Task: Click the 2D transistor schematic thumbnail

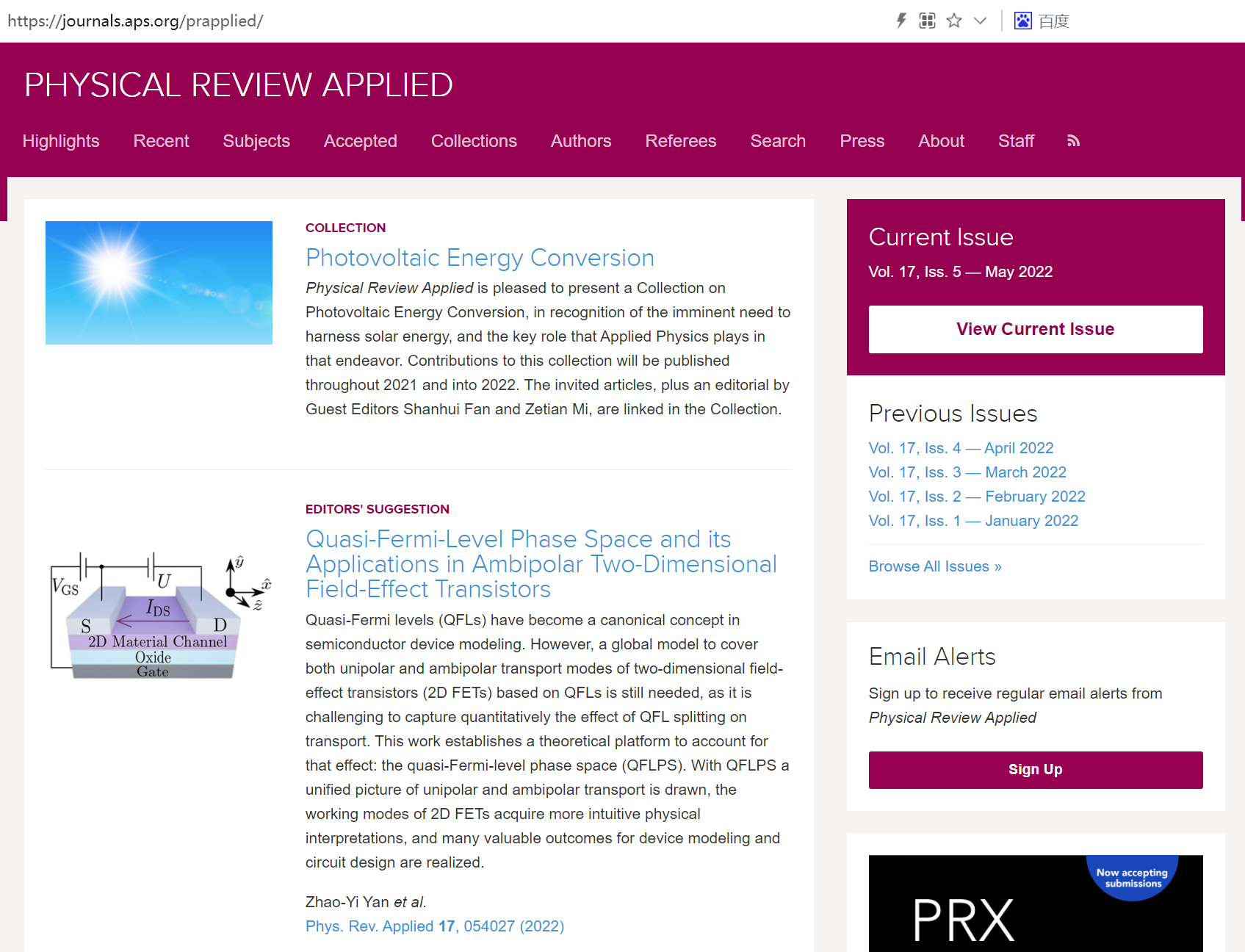Action: [160, 616]
